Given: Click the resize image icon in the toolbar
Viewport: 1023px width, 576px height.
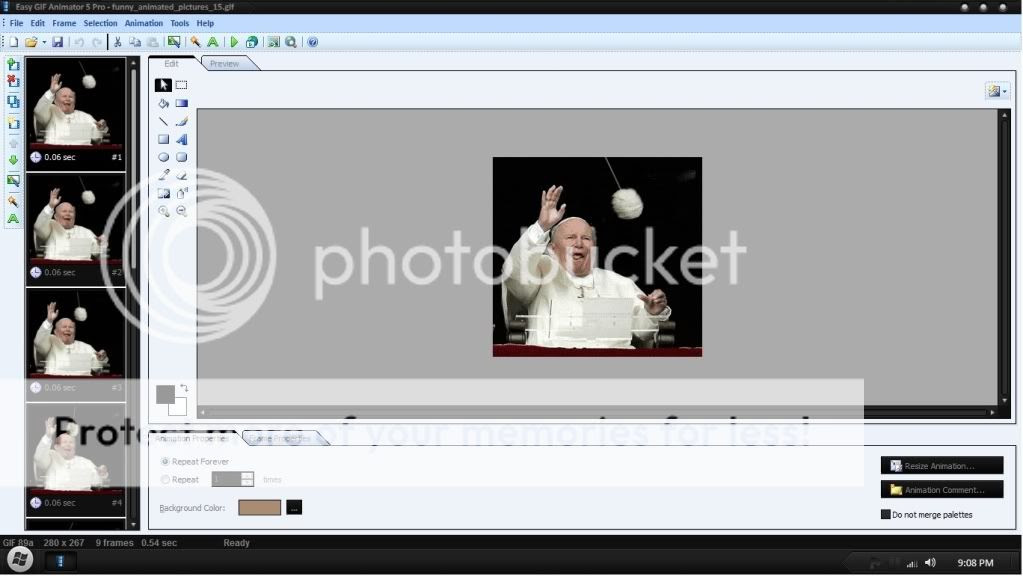Looking at the screenshot, I should tap(273, 42).
